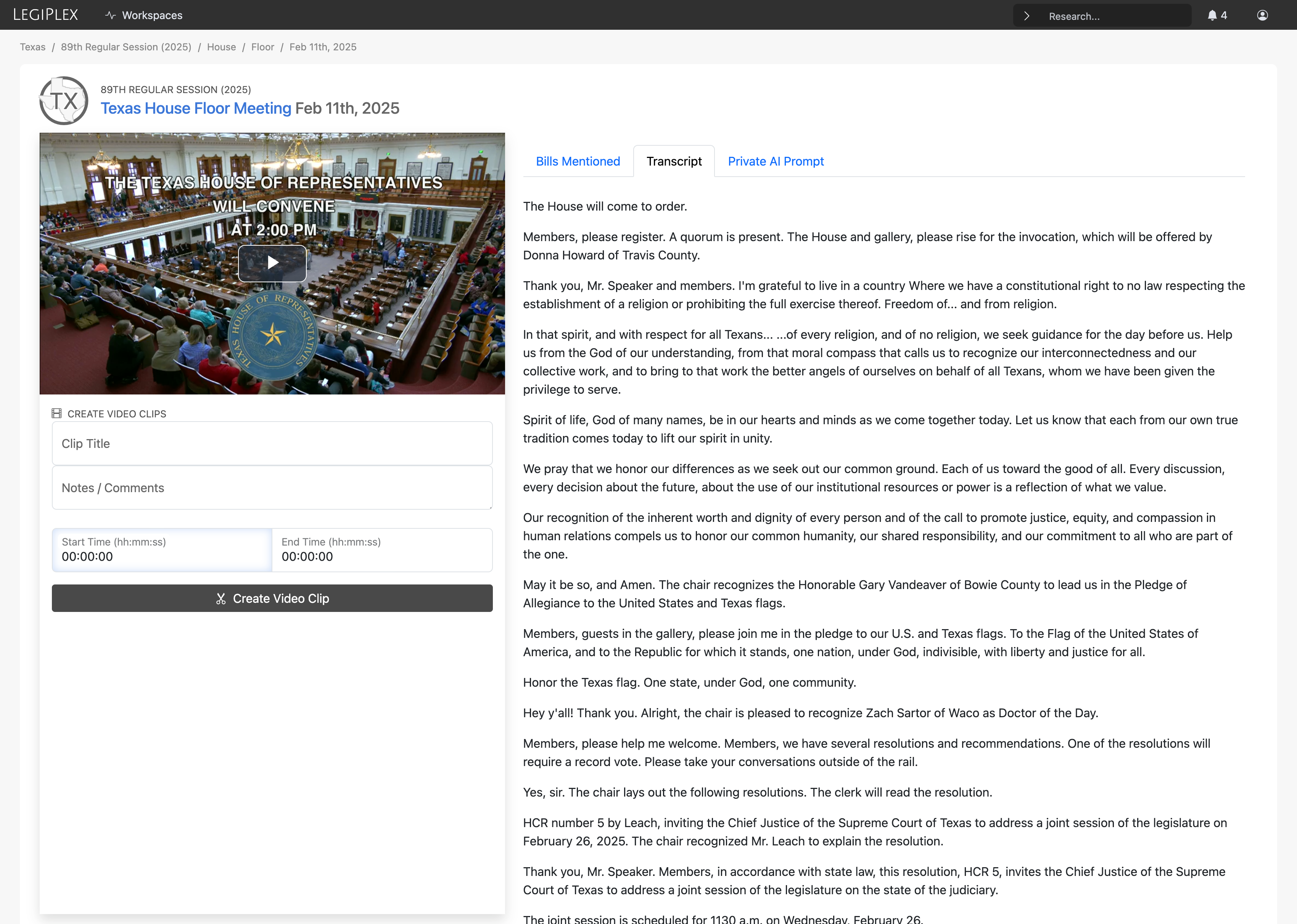Screen dimensions: 1297x924
Task: Click the research bar chevron icon
Action: [x=1027, y=16]
